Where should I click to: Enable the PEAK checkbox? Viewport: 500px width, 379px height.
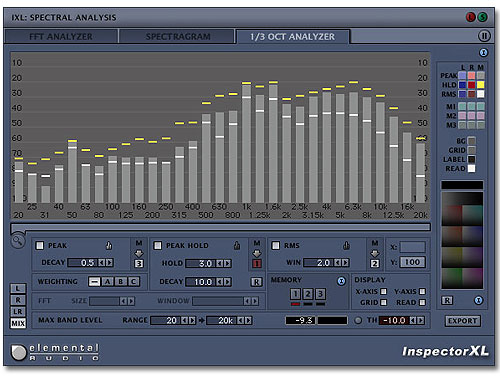(40, 246)
